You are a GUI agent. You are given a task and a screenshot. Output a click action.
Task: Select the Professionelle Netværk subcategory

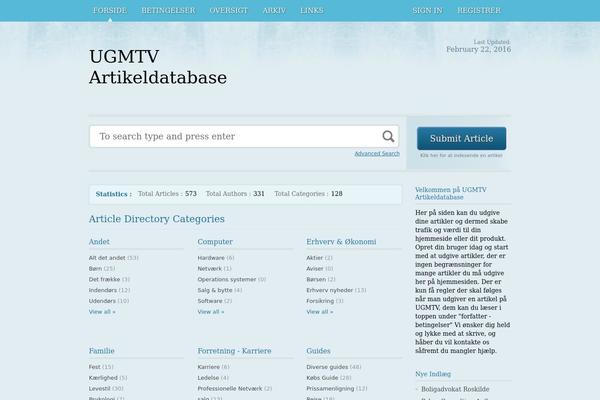230,389
